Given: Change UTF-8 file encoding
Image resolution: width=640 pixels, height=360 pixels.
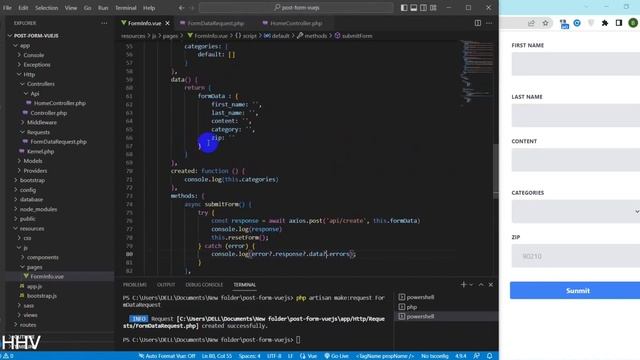Looking at the screenshot, I should coord(274,356).
